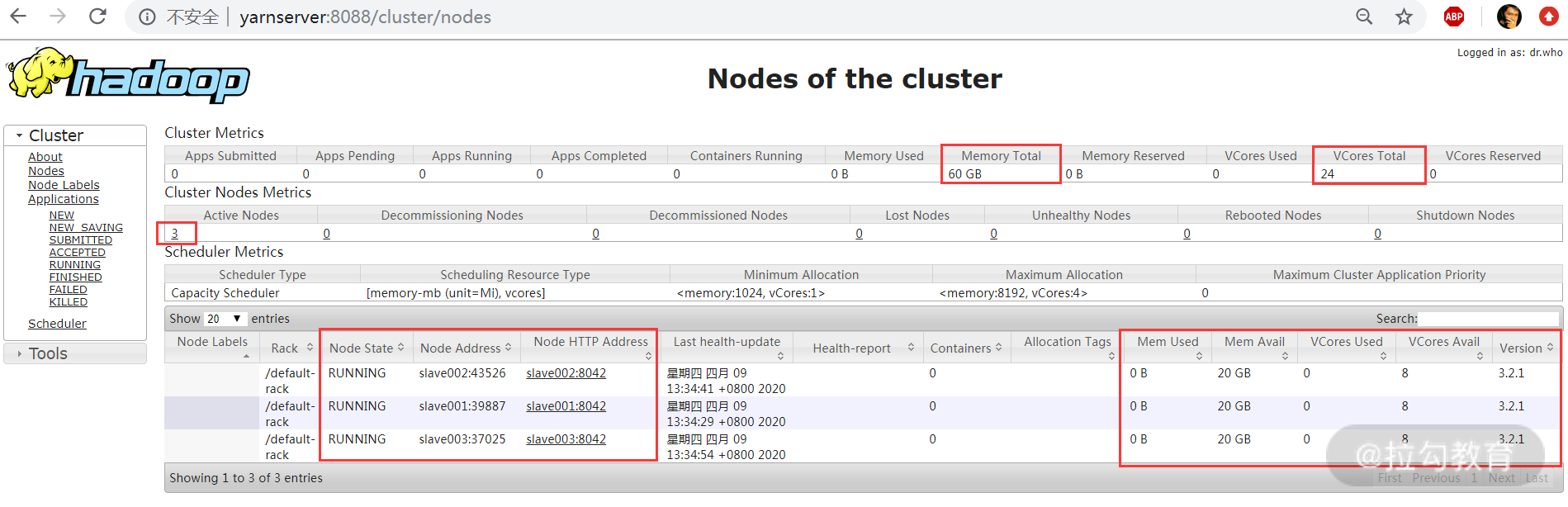Image resolution: width=1568 pixels, height=507 pixels.
Task: Focus the table Search input field
Action: [x=1489, y=319]
